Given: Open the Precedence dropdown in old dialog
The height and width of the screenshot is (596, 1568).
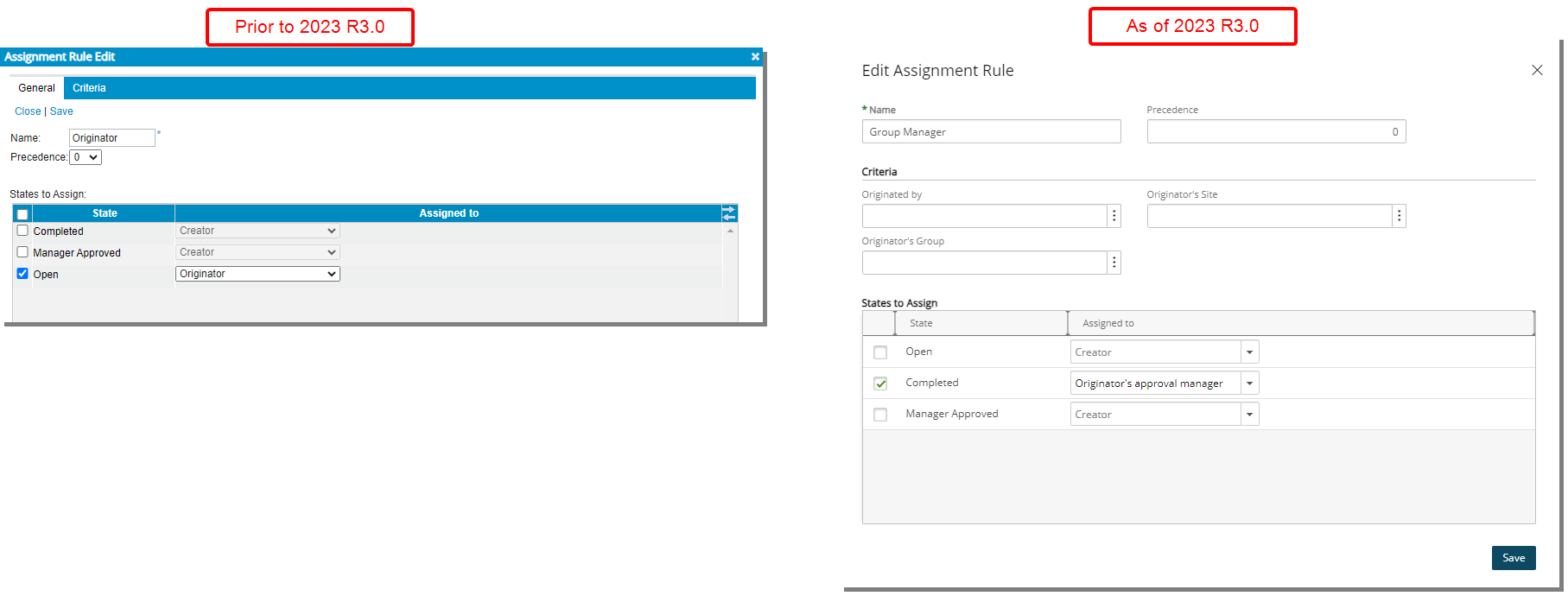Looking at the screenshot, I should [x=86, y=157].
